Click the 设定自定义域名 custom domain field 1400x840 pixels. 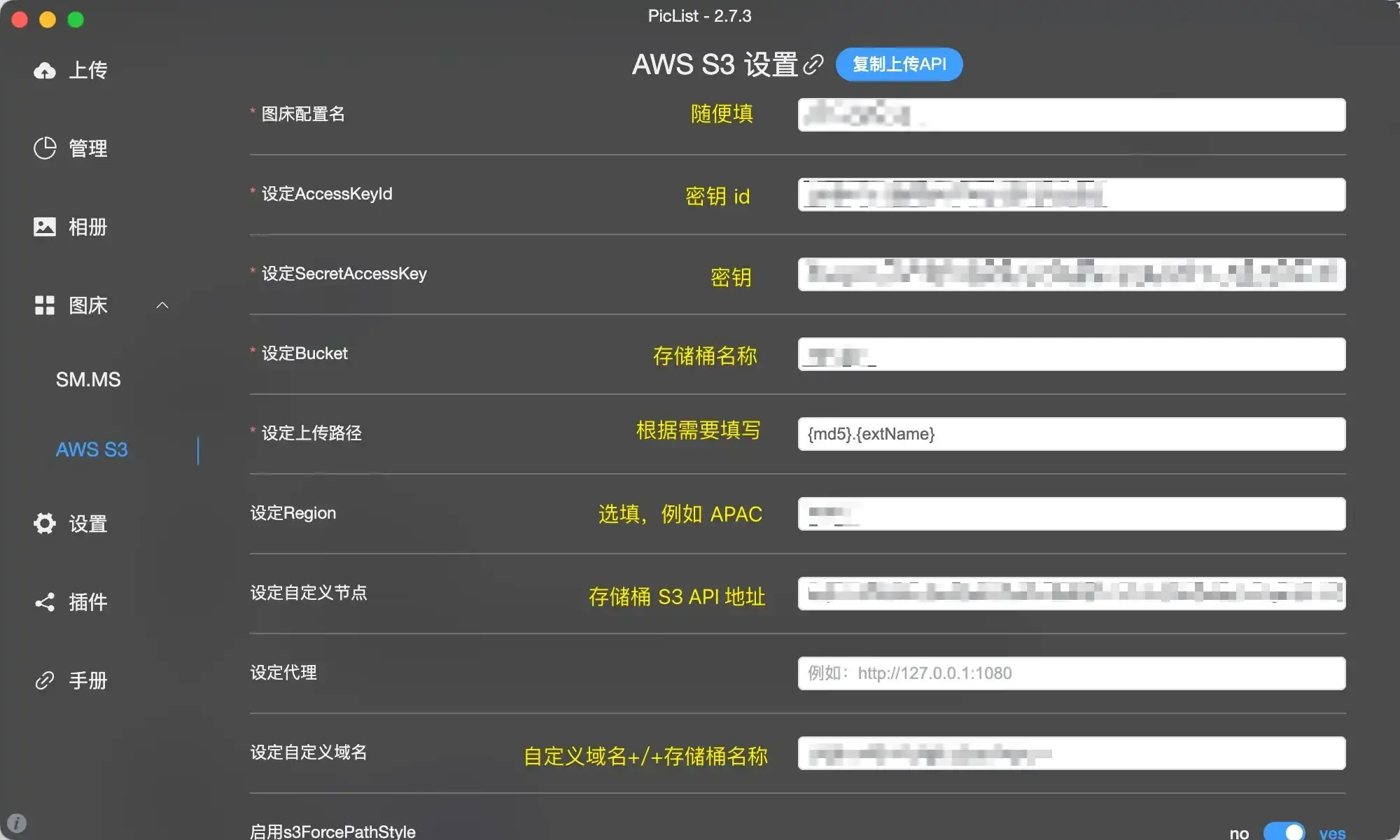click(x=1076, y=753)
